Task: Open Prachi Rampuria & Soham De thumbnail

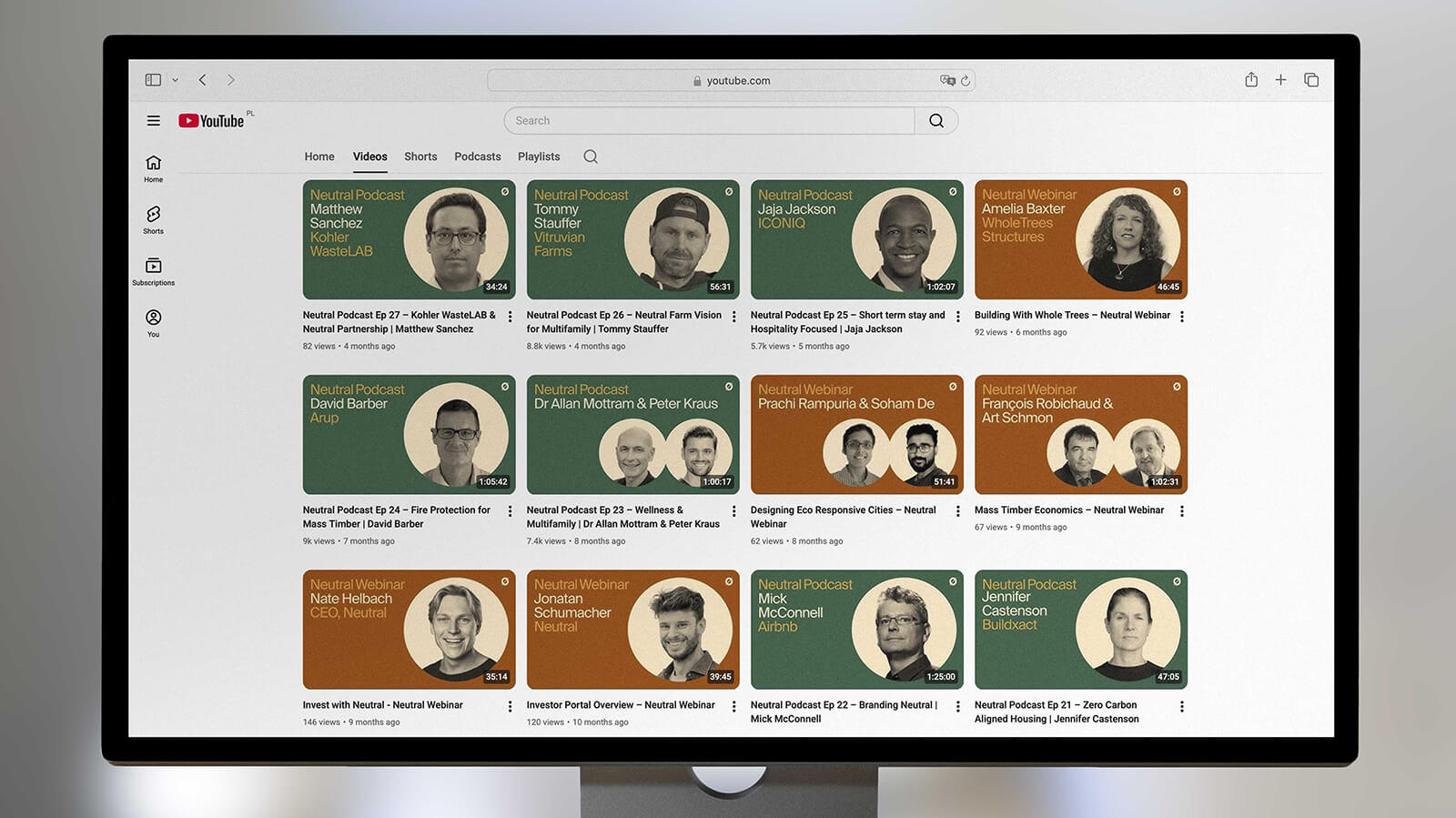Action: (x=857, y=435)
